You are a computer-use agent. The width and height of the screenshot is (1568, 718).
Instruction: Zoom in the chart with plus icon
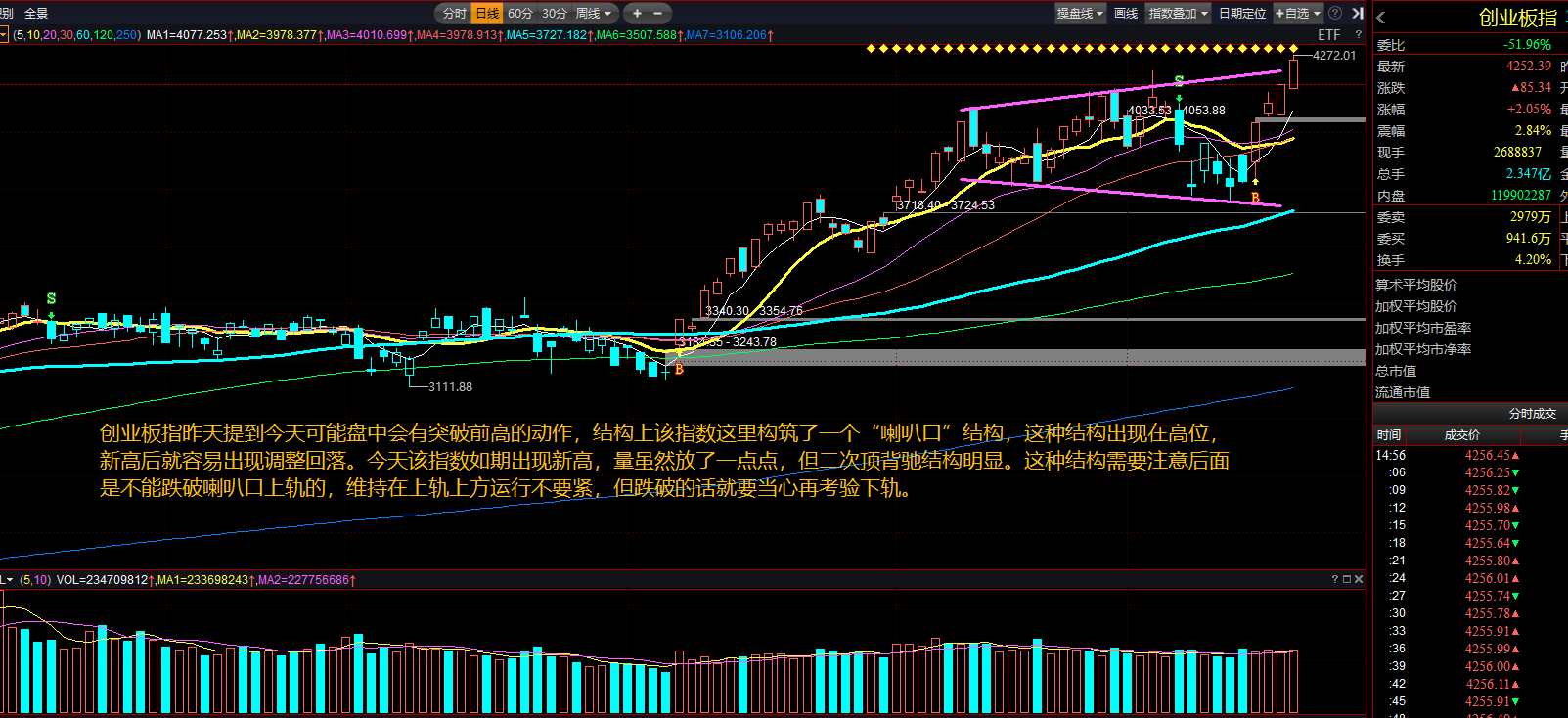point(637,13)
